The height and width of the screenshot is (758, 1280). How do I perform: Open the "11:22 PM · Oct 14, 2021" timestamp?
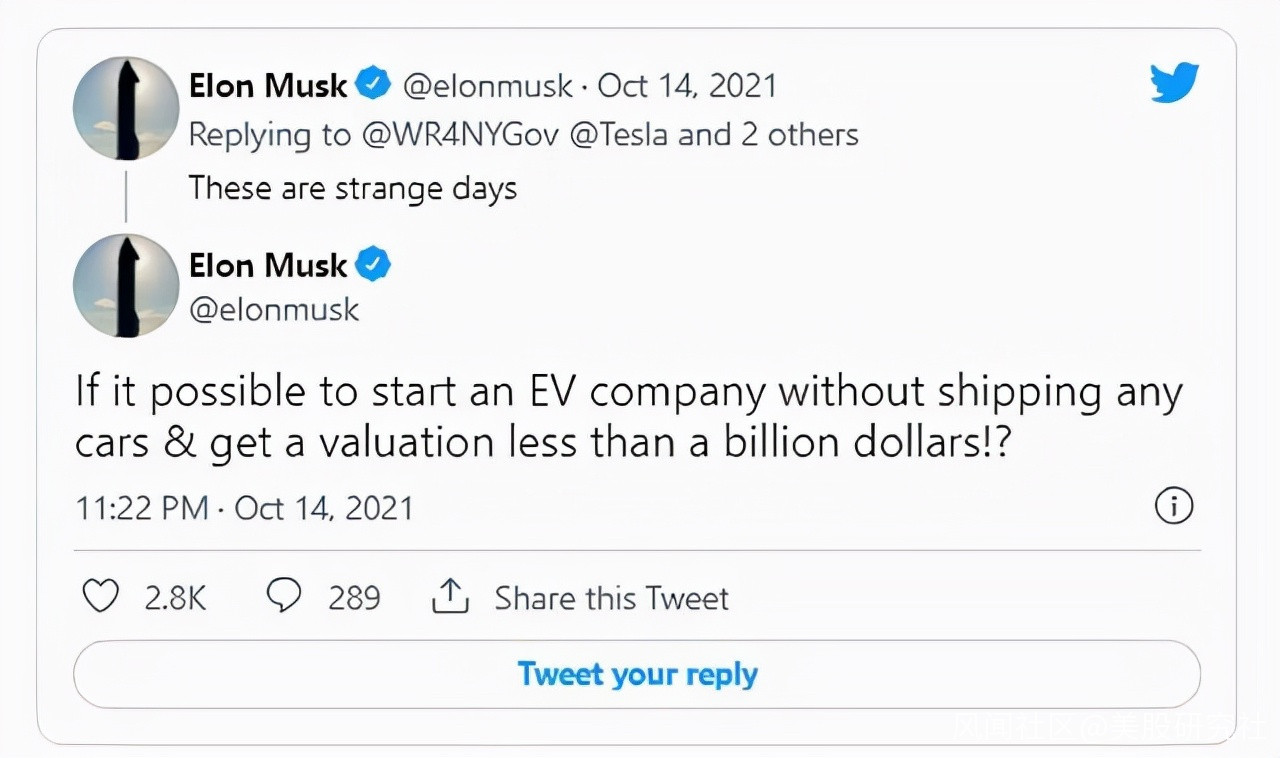(244, 508)
